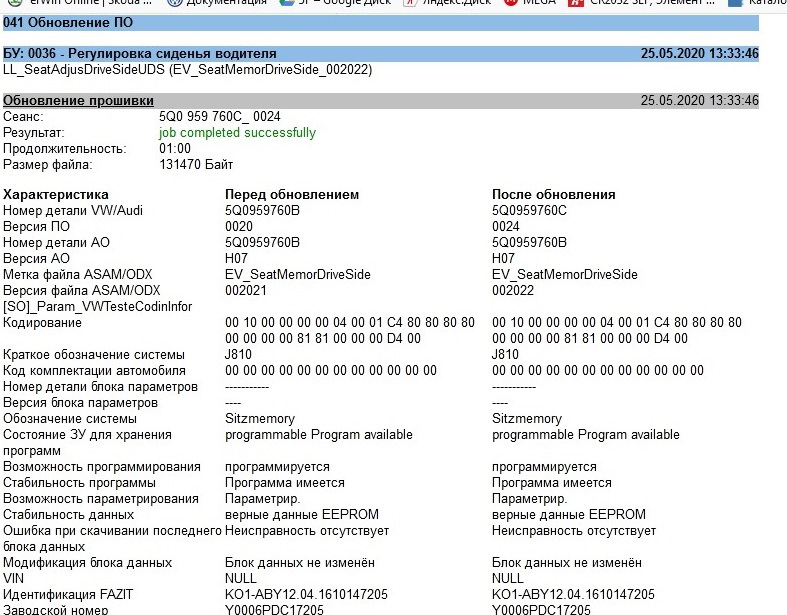787x615 pixels.
Task: Click 'Код комплектации автомобиля' label
Action: pos(94,371)
